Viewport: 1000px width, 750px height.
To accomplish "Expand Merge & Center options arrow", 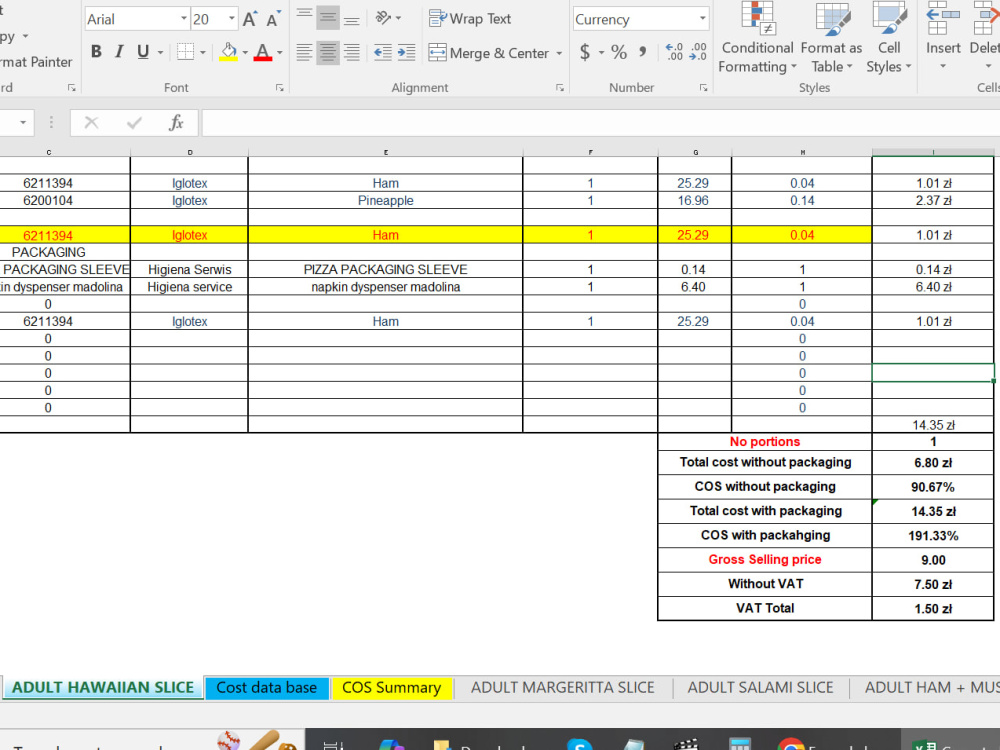I will 559,53.
